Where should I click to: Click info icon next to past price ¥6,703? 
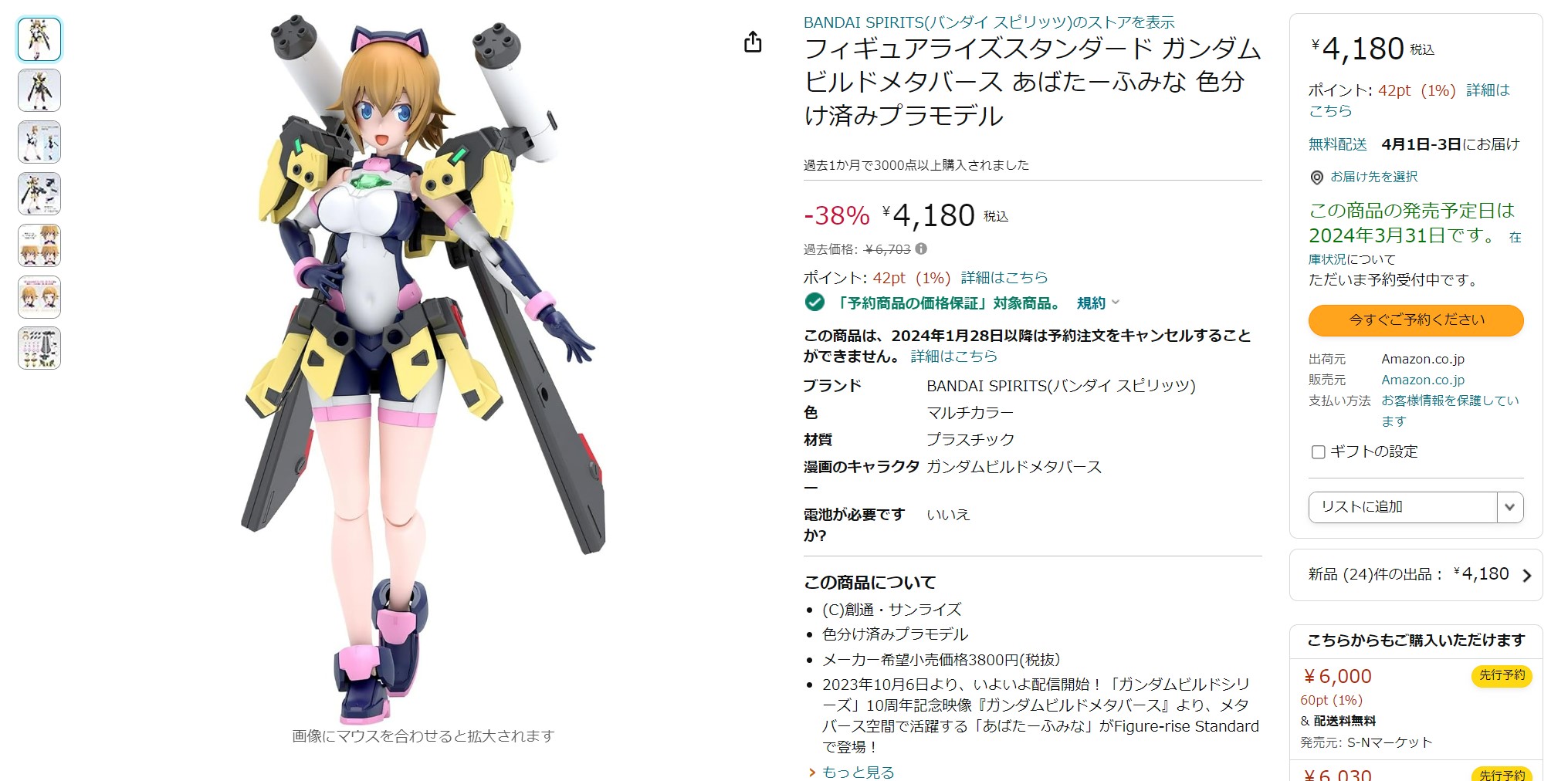coord(921,248)
